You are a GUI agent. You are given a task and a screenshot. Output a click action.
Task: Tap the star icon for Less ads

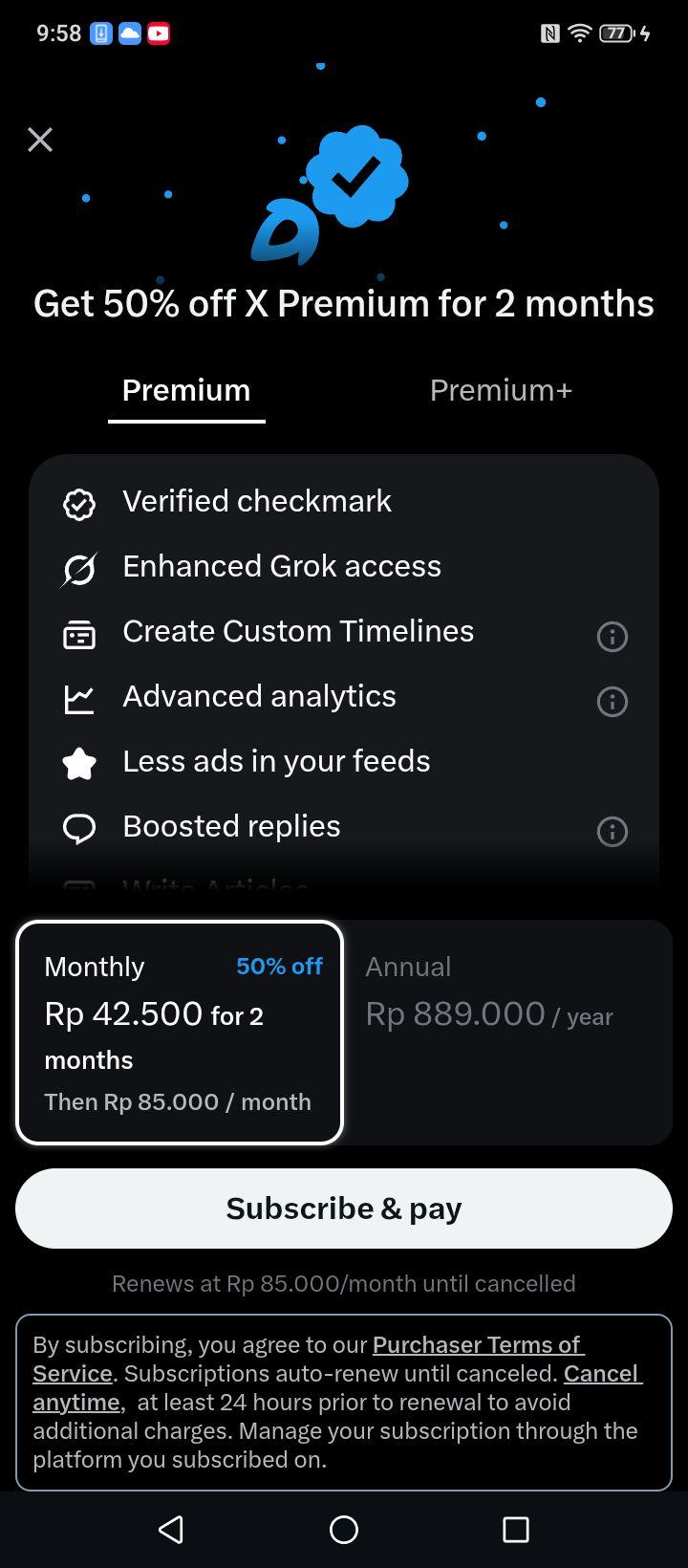coord(79,764)
